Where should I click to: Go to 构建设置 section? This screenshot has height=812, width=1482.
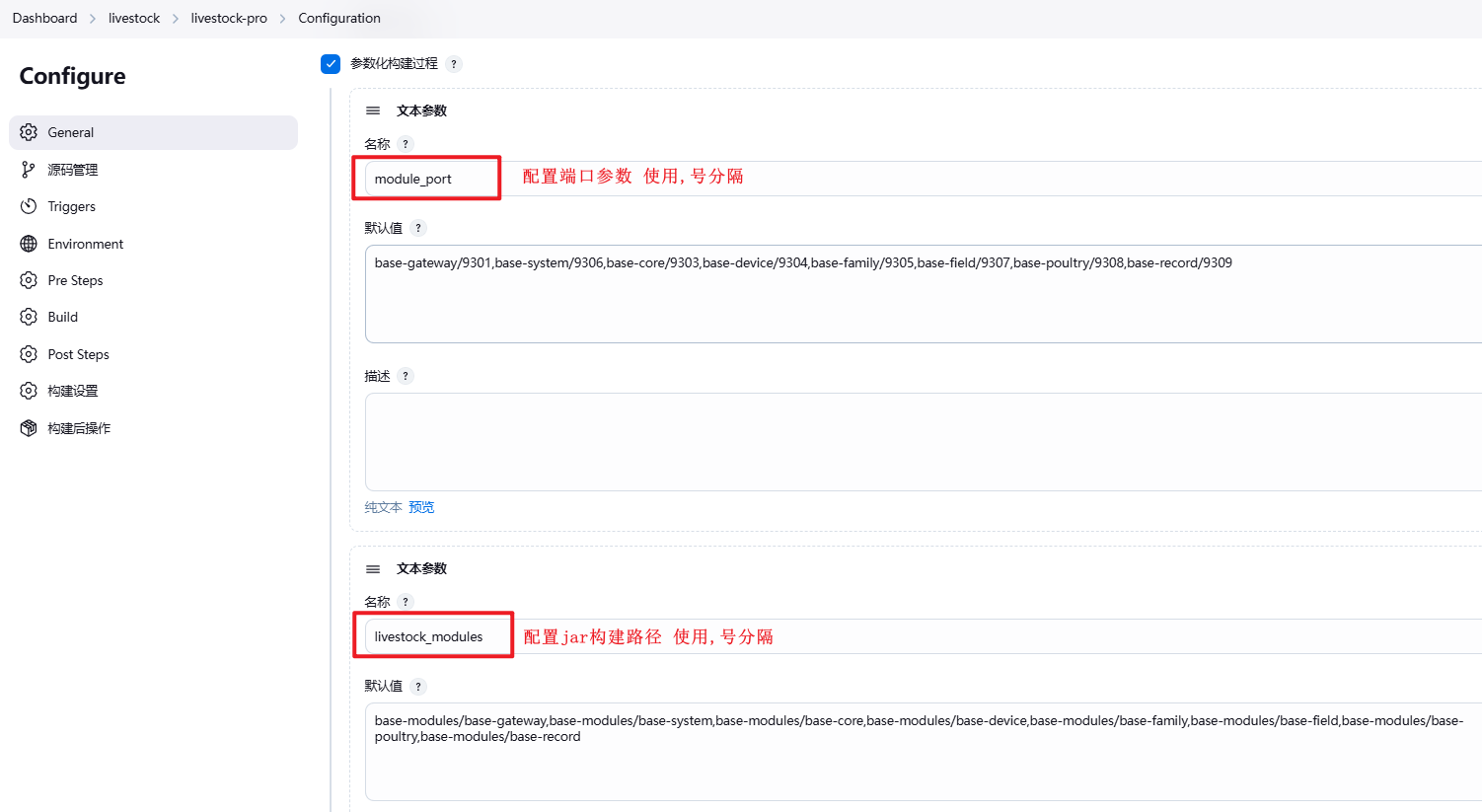pos(153,391)
